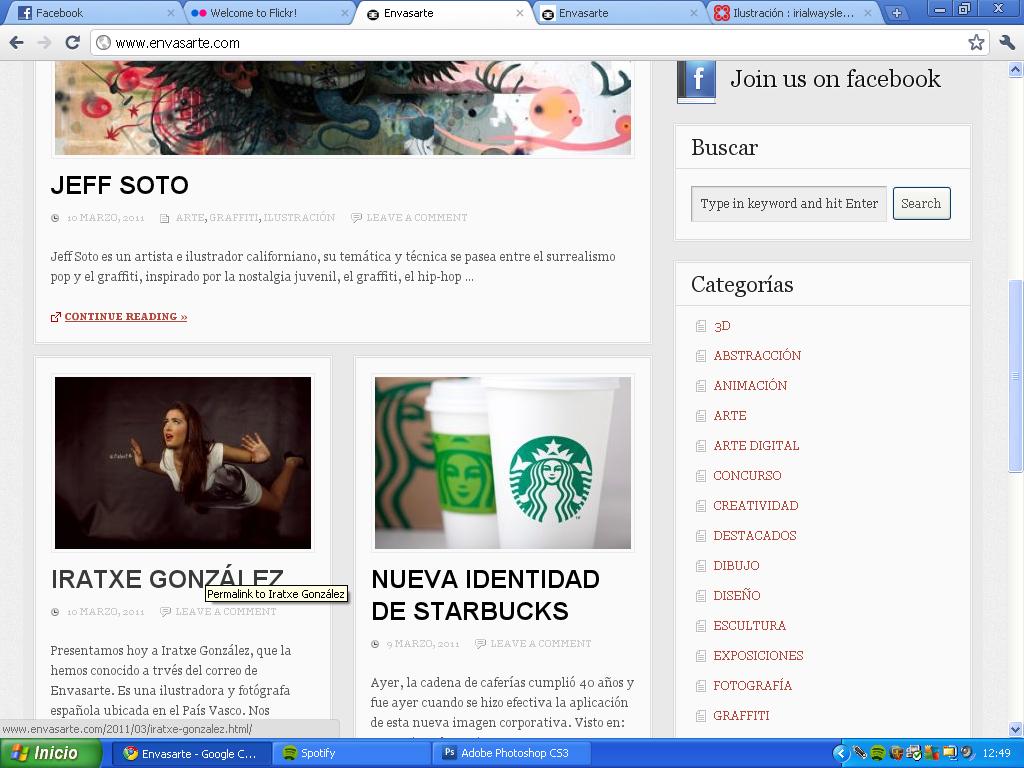Screen dimensions: 1024x768
Task: Close the Facebook tab
Action: pyautogui.click(x=170, y=13)
